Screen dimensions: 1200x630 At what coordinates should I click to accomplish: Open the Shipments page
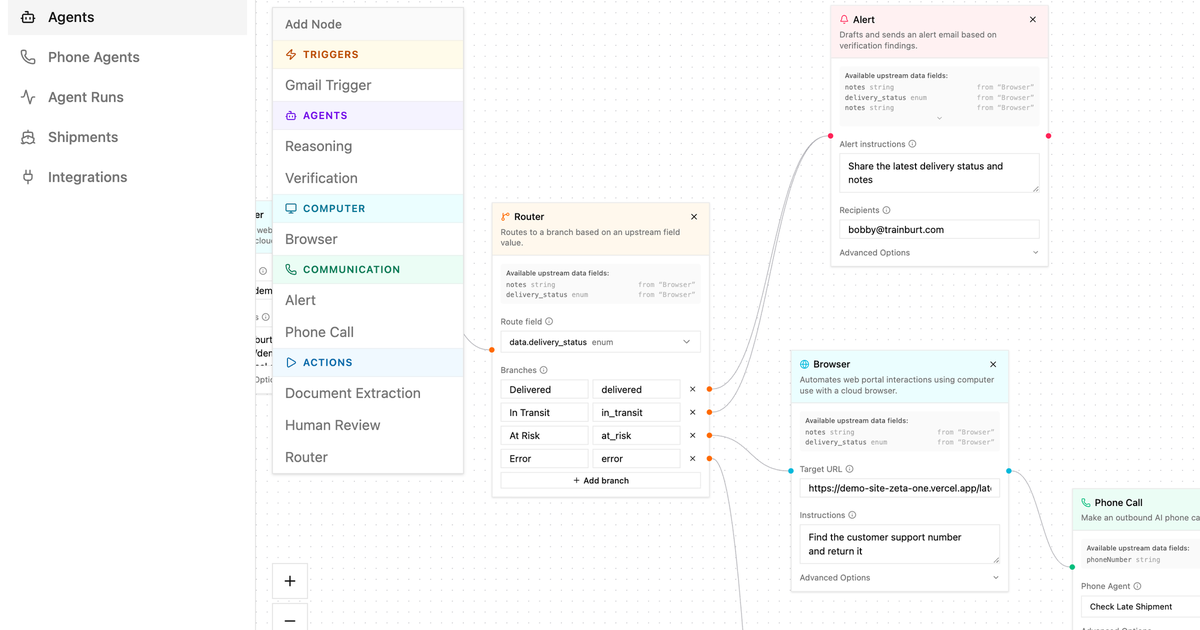(127, 137)
